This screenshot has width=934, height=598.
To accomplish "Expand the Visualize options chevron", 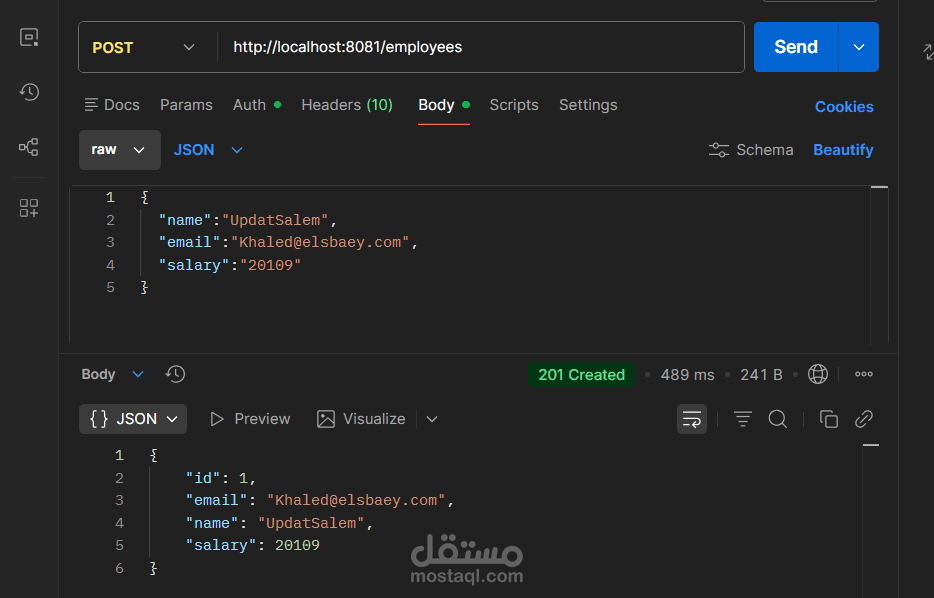I will click(432, 419).
